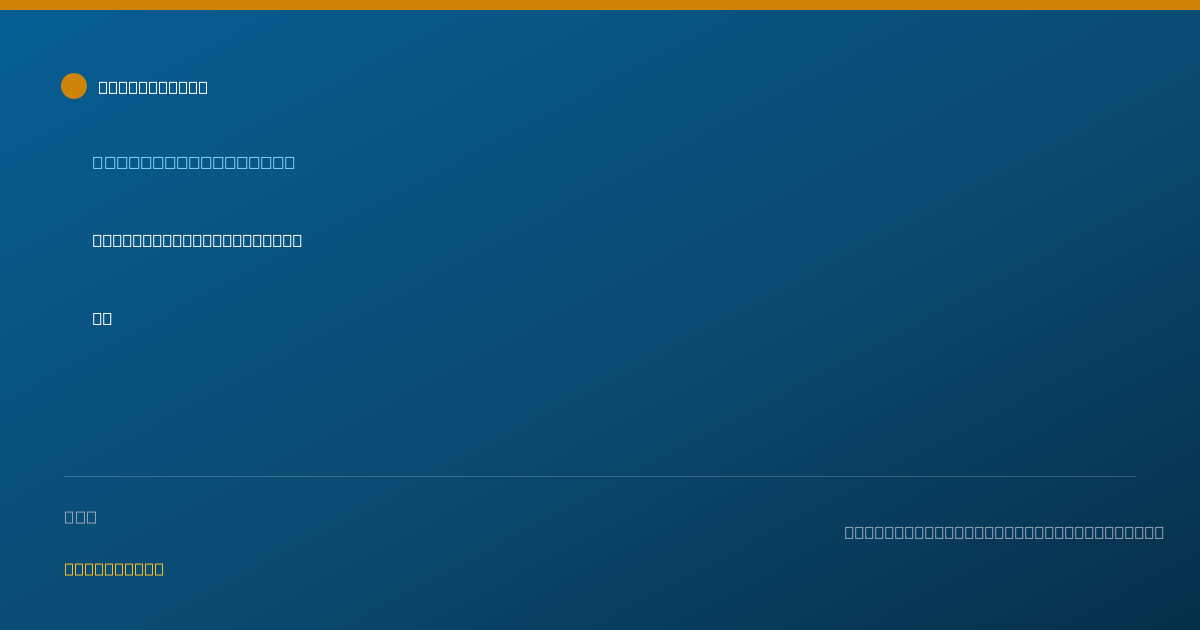Open the yellow footer link text

[x=114, y=569]
